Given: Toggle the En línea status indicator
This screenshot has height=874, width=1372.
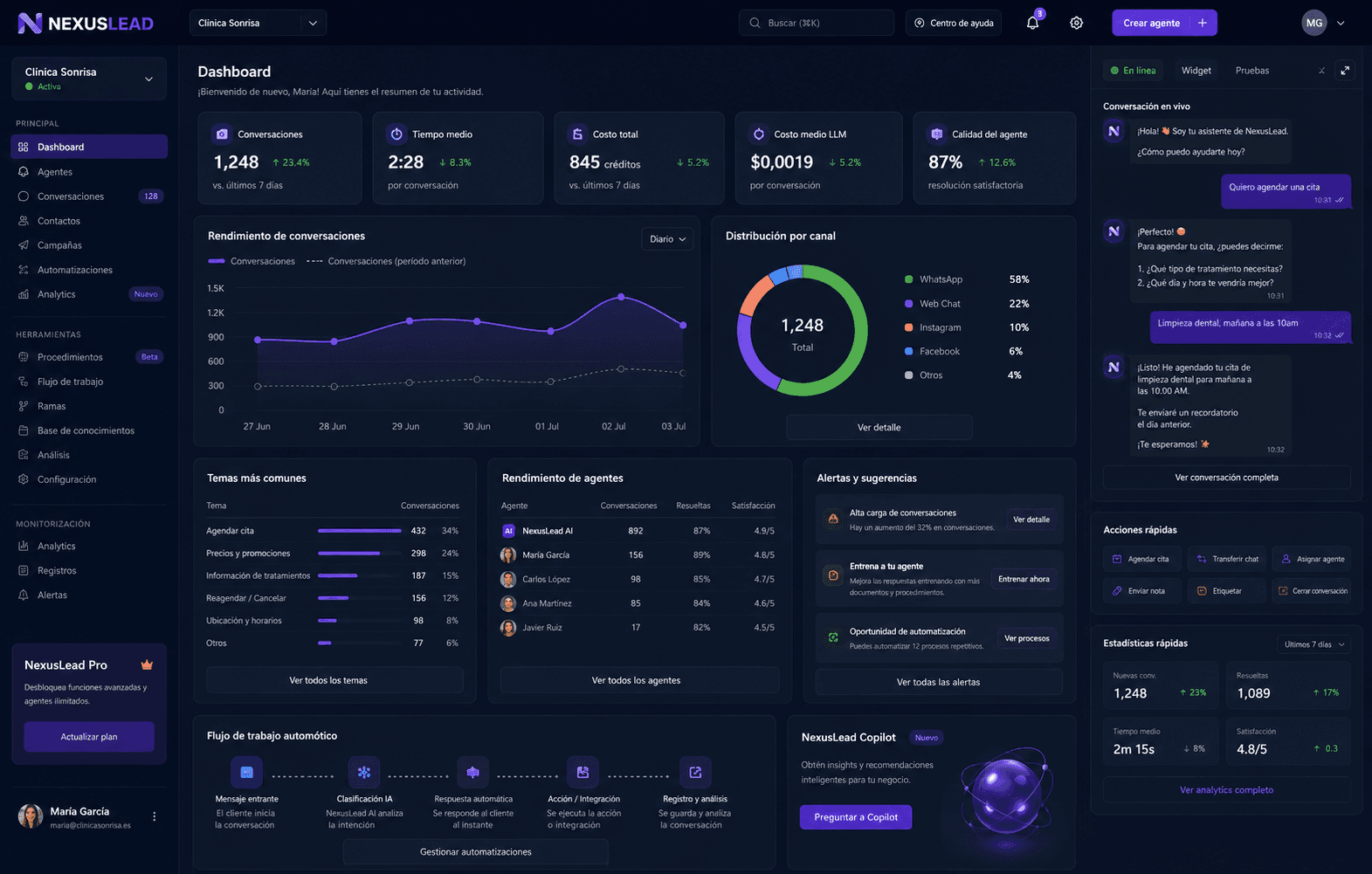Looking at the screenshot, I should (1133, 71).
